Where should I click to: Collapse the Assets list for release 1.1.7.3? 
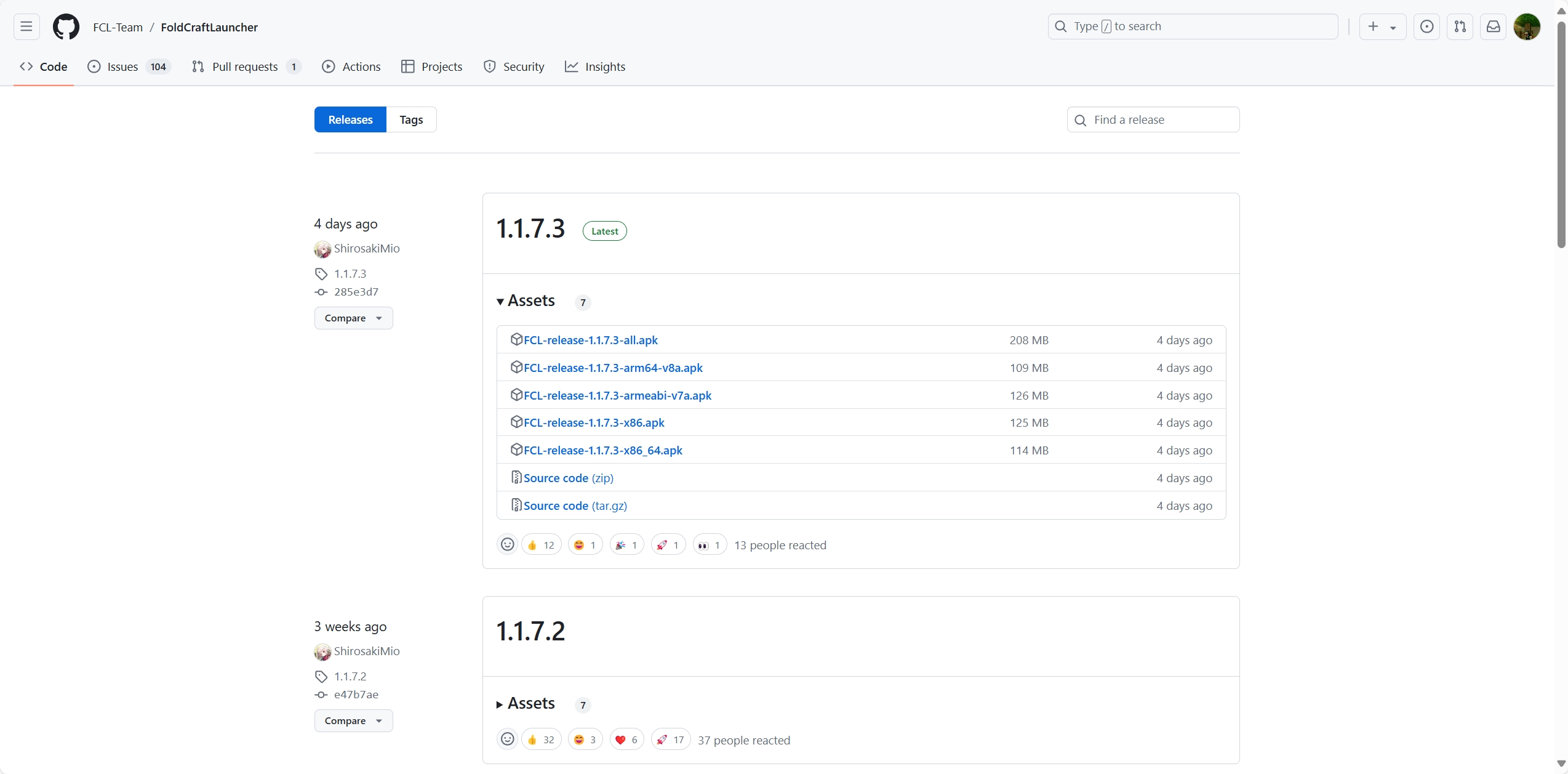[x=526, y=301]
